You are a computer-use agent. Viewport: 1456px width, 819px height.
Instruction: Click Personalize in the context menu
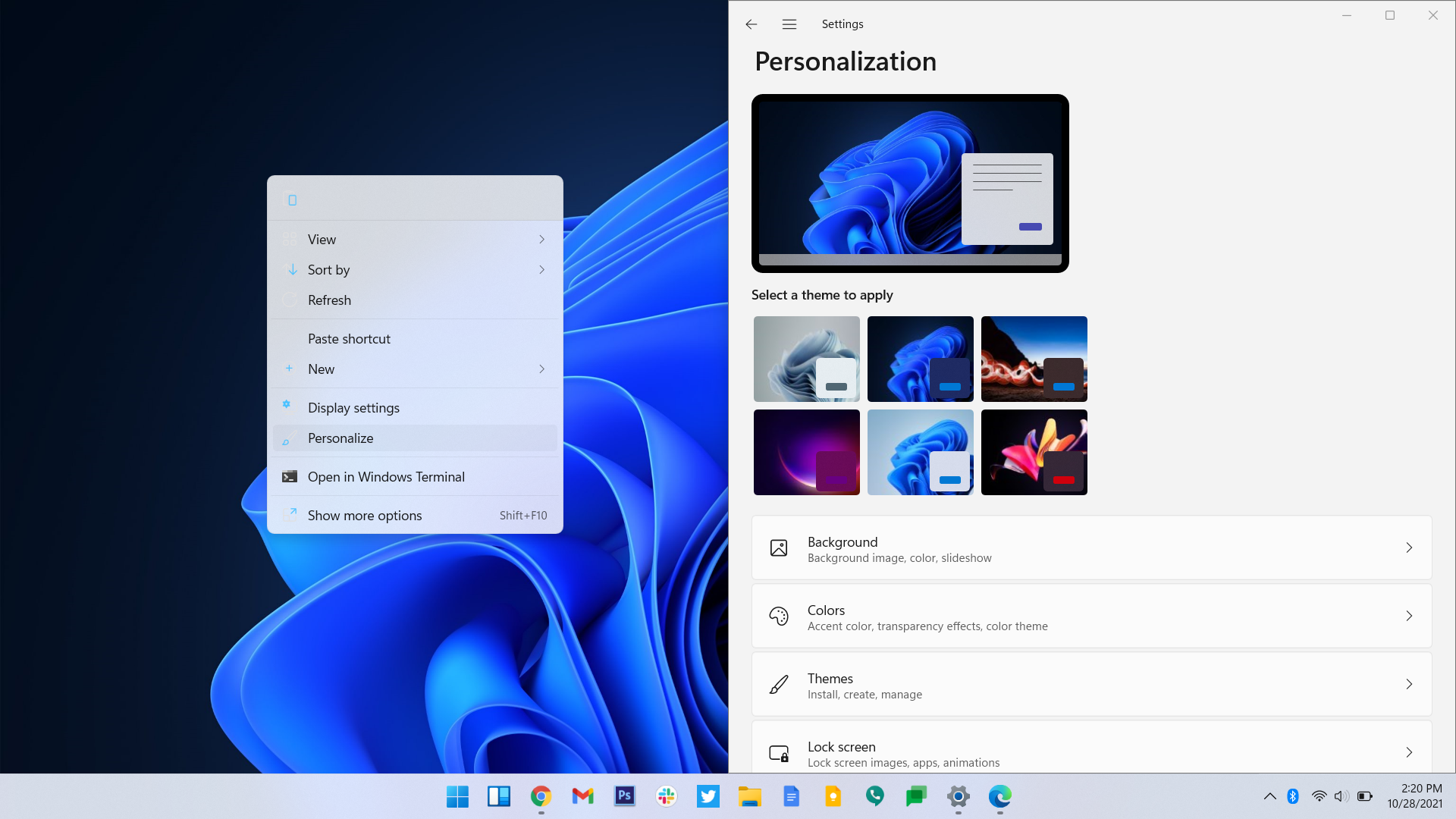pyautogui.click(x=340, y=437)
